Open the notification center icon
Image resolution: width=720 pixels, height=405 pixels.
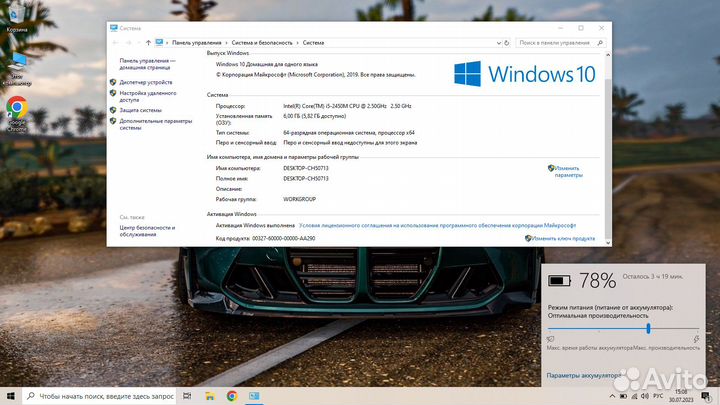coord(705,396)
